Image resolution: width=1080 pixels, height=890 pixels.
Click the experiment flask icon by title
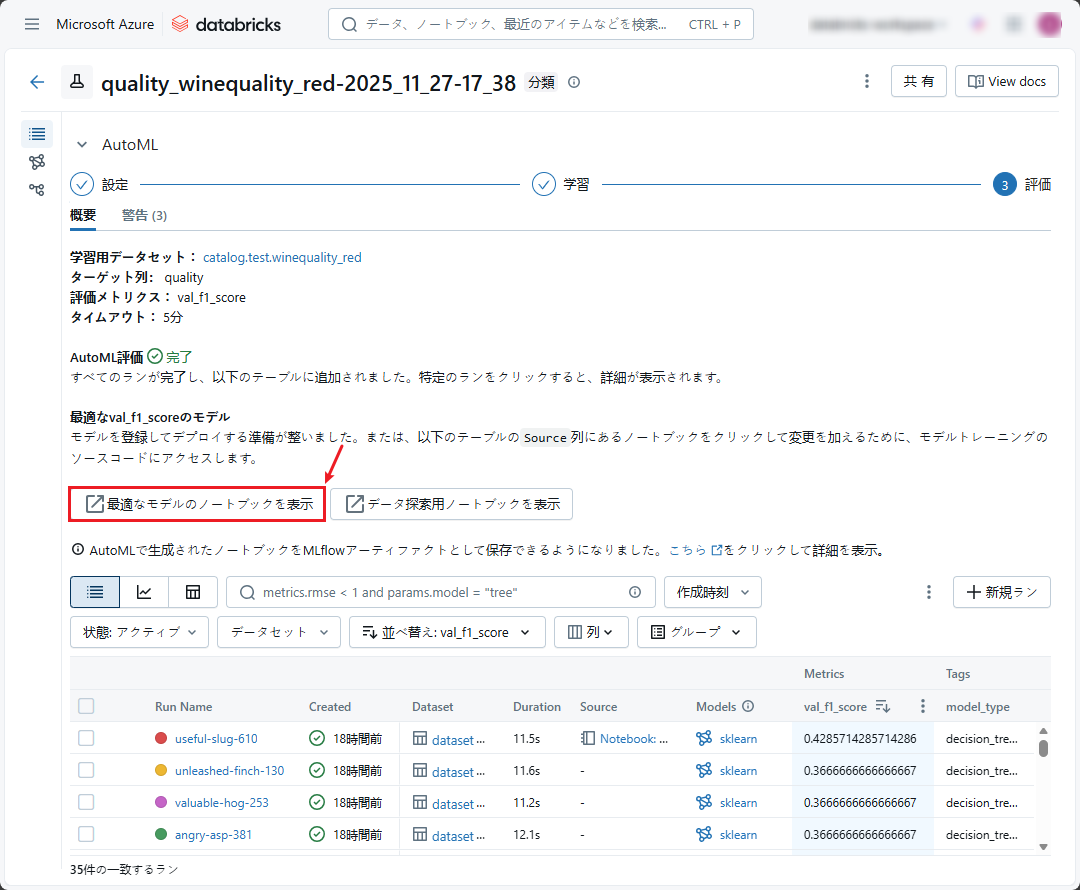(x=77, y=82)
